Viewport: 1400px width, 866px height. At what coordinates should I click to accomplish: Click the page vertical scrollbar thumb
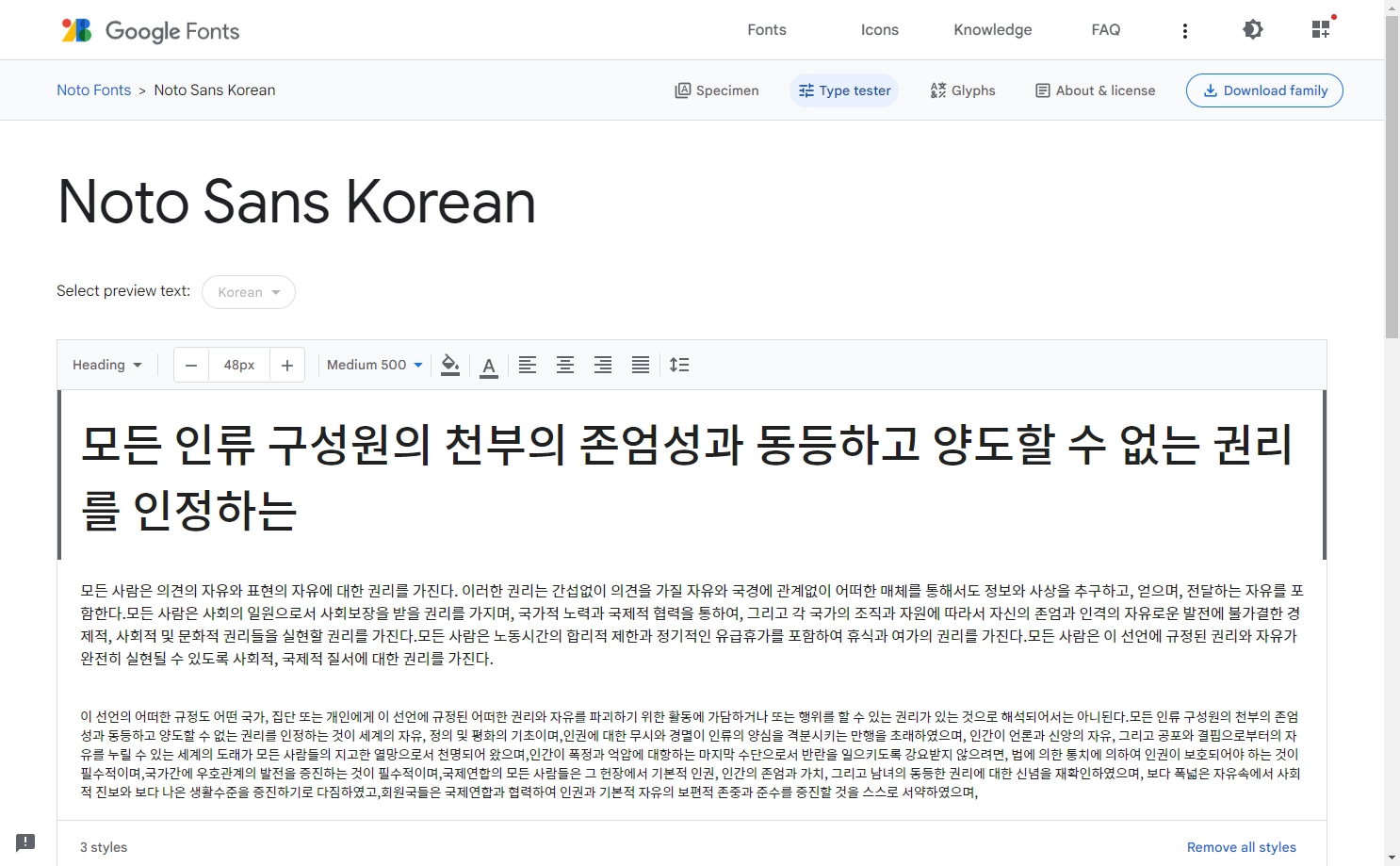[x=1392, y=177]
